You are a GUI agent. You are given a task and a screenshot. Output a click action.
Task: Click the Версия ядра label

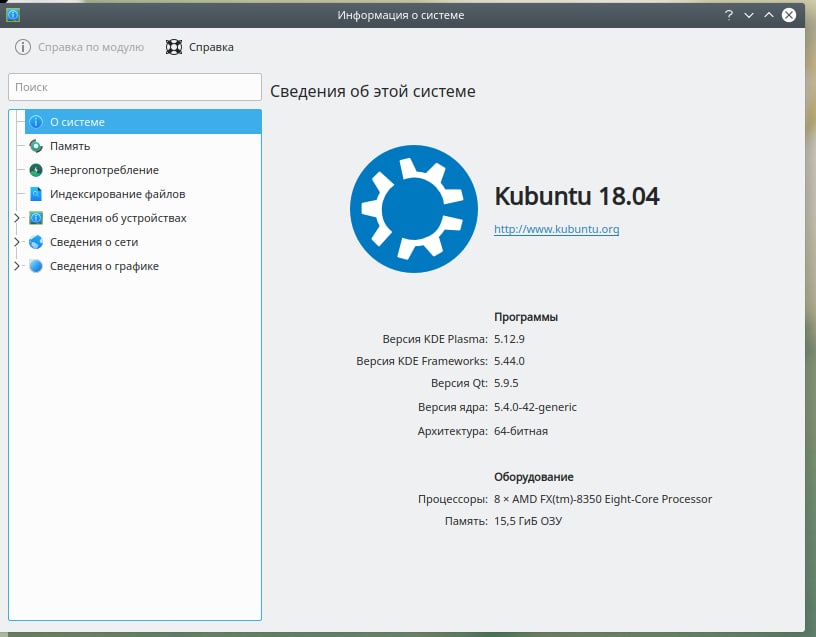453,407
